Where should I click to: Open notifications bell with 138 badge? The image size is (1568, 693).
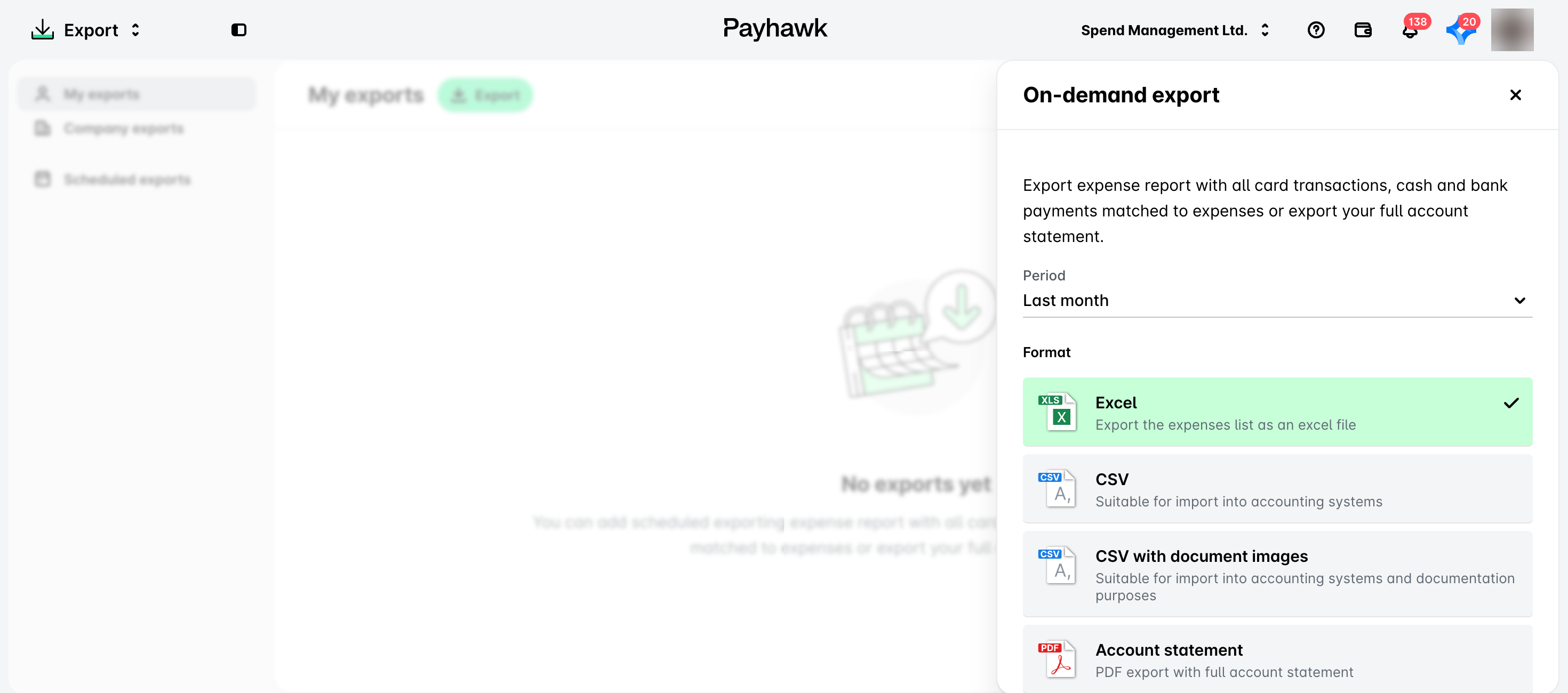coord(1410,30)
